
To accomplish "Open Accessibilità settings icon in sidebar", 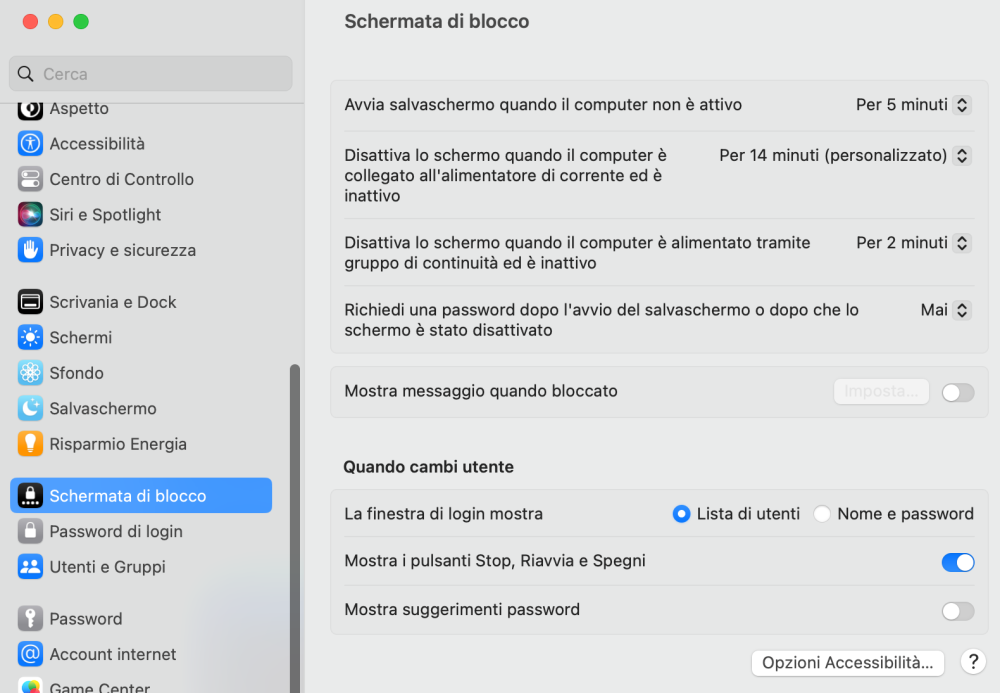I will point(30,143).
